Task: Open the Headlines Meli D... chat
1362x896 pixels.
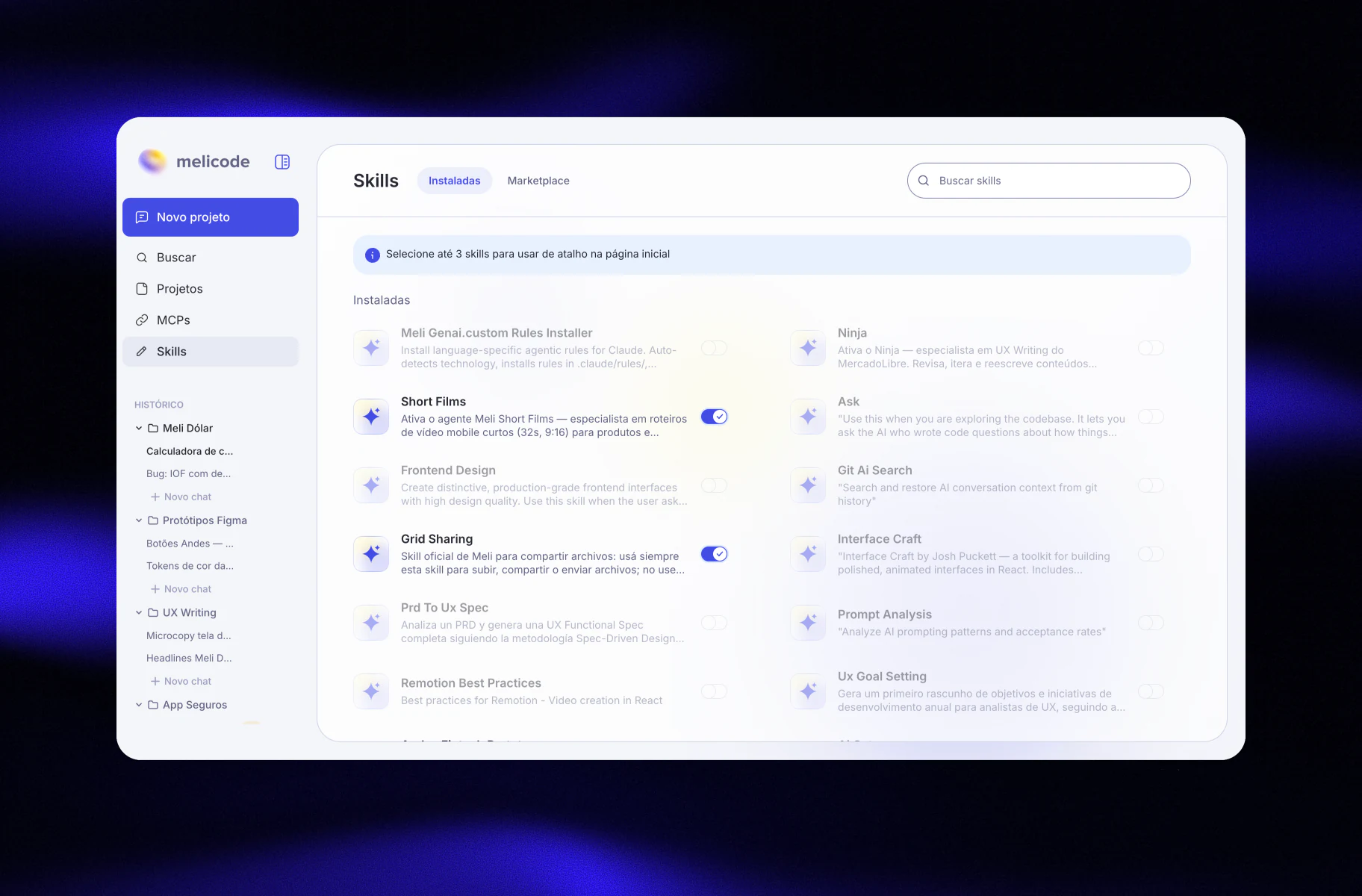Action: [189, 659]
